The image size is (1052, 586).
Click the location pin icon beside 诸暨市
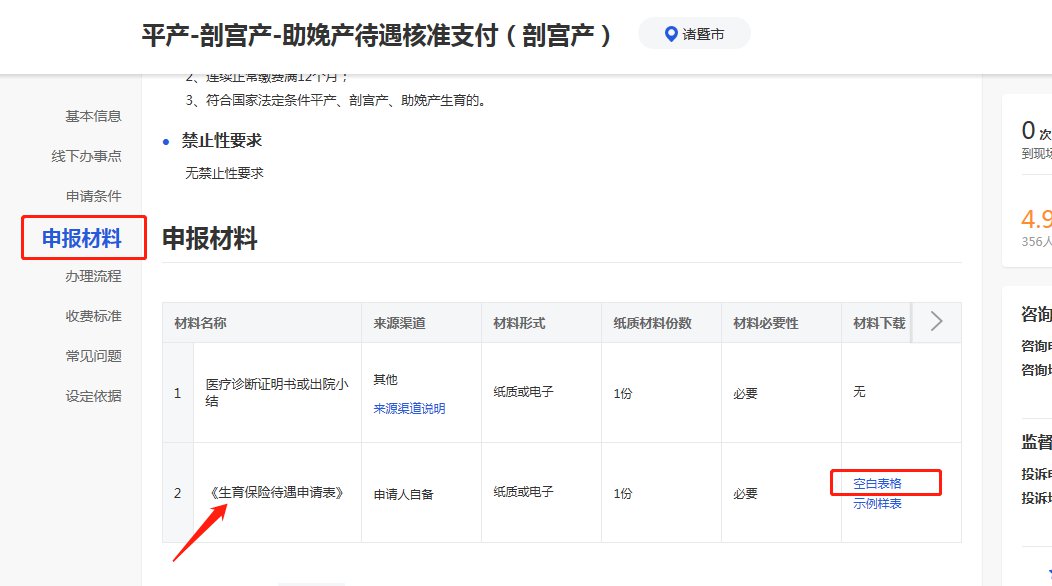(672, 35)
